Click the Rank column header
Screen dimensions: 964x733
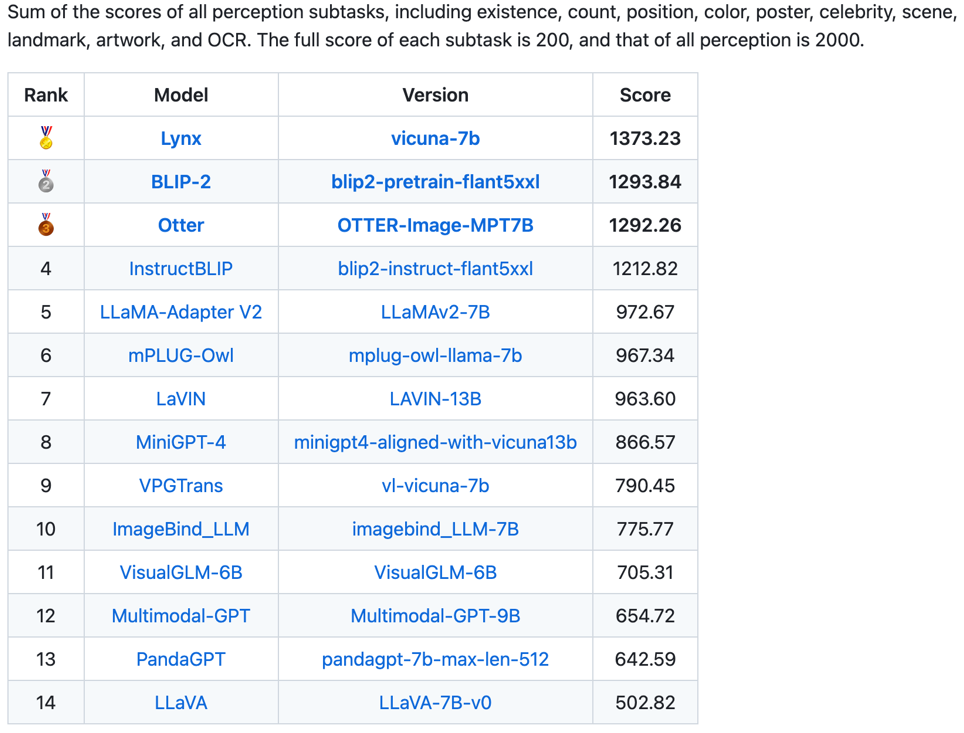click(x=46, y=95)
